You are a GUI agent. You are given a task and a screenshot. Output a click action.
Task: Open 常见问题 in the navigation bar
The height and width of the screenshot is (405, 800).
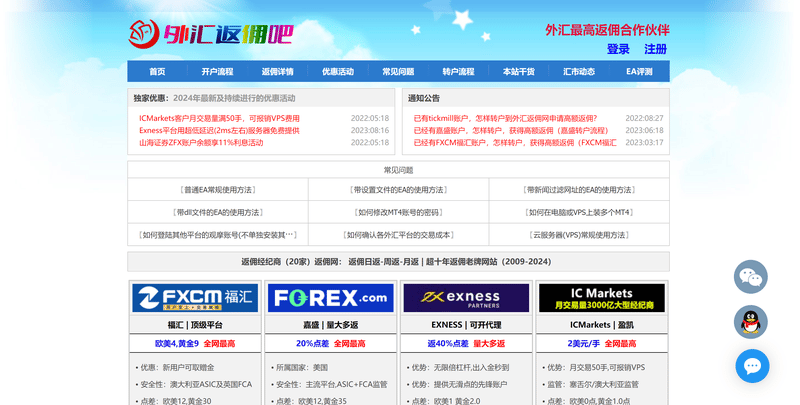click(x=398, y=71)
